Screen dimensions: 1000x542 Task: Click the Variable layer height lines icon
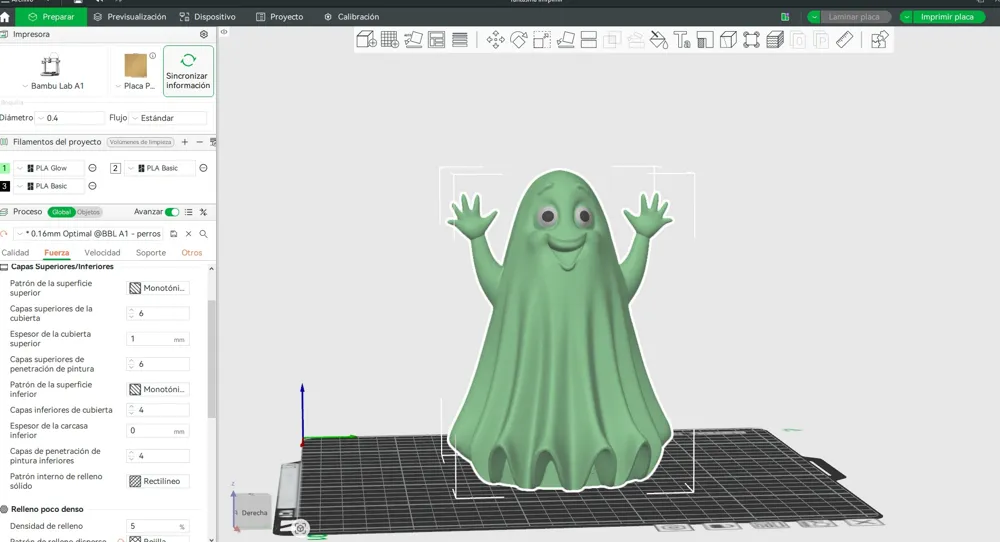(460, 40)
